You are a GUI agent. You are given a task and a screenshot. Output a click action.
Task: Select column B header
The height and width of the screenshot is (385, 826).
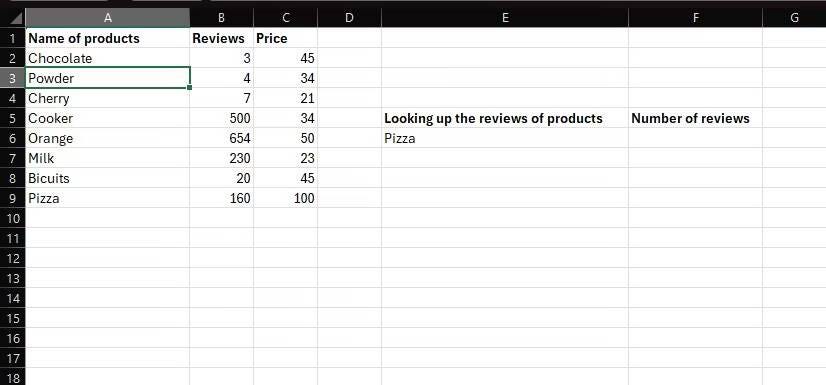(221, 18)
